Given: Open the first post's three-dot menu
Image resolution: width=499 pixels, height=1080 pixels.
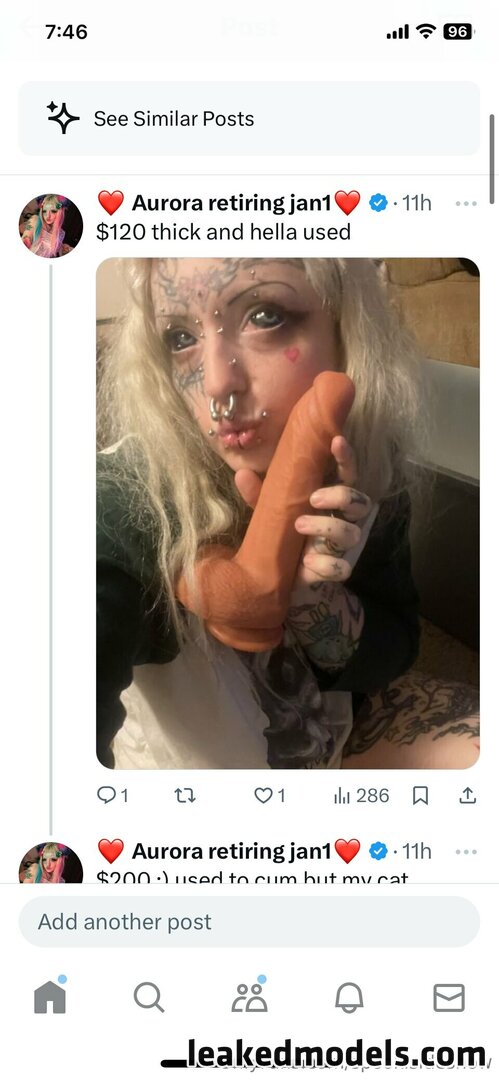Looking at the screenshot, I should coord(466,204).
